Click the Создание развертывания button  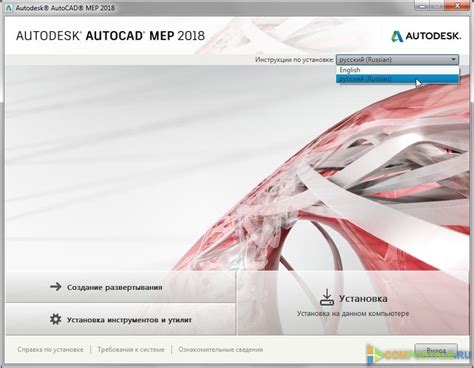[x=121, y=287]
